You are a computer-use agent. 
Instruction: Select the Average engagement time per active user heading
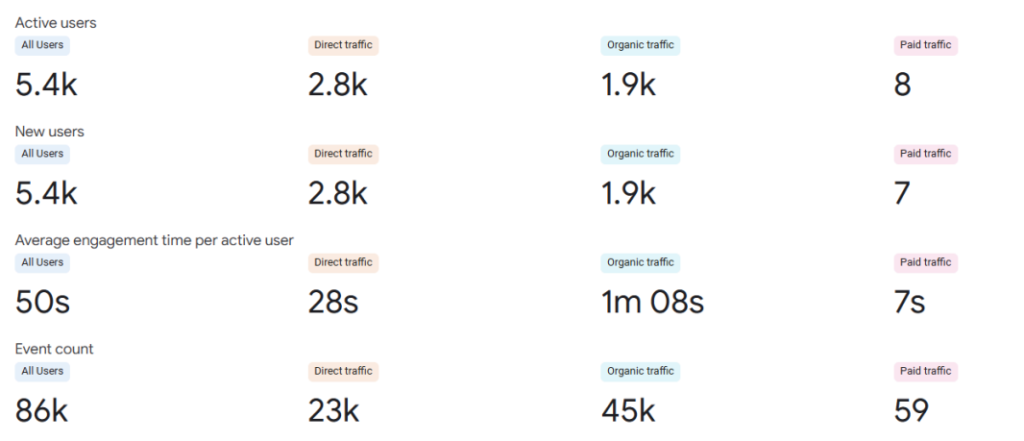click(x=154, y=240)
